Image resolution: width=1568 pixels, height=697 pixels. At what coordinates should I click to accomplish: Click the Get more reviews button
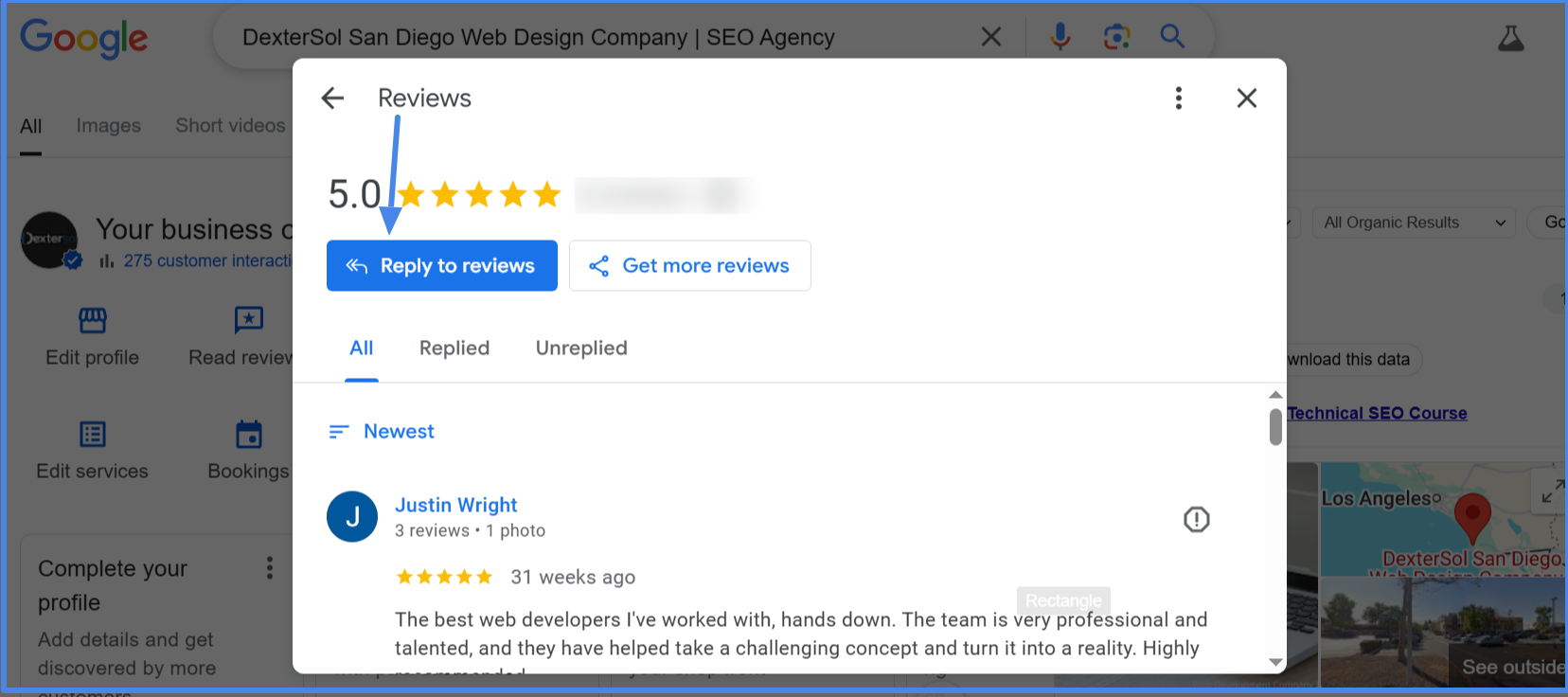tap(689, 265)
